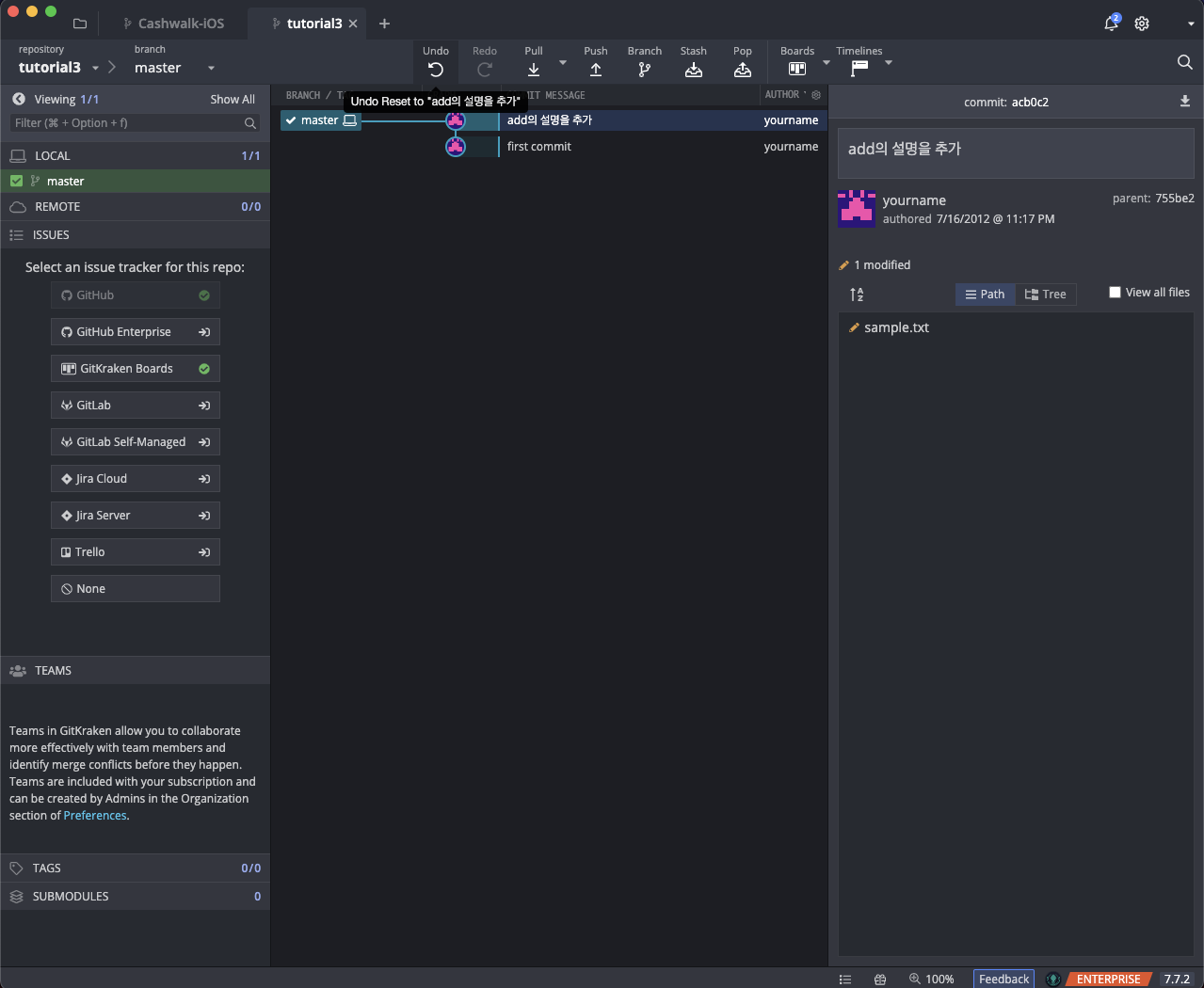This screenshot has height=988, width=1204.
Task: Switch file view to Tree
Action: click(1046, 295)
